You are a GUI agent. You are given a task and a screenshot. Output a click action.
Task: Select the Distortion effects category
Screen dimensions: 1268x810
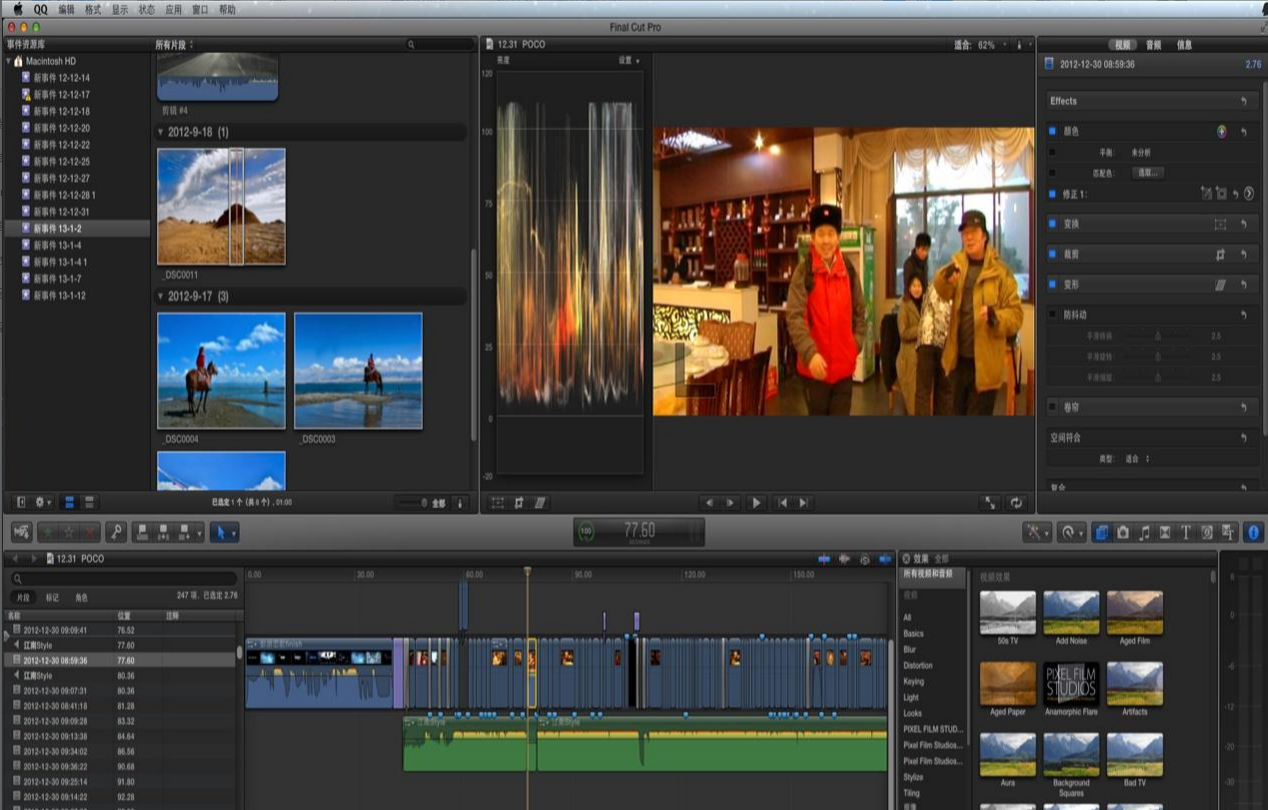[917, 666]
